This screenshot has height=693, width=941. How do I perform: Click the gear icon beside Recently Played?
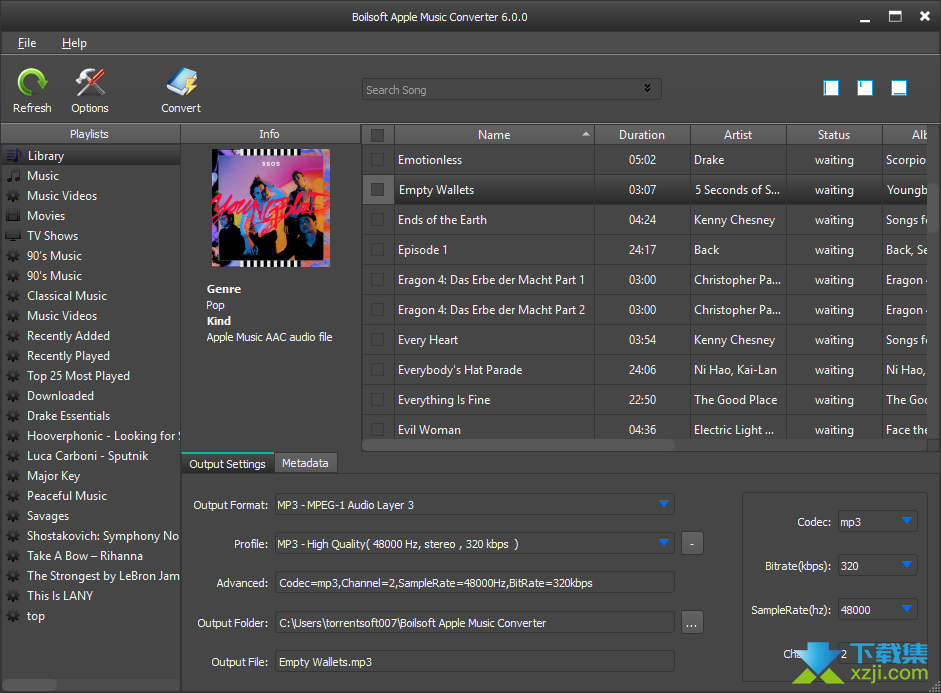tap(13, 356)
